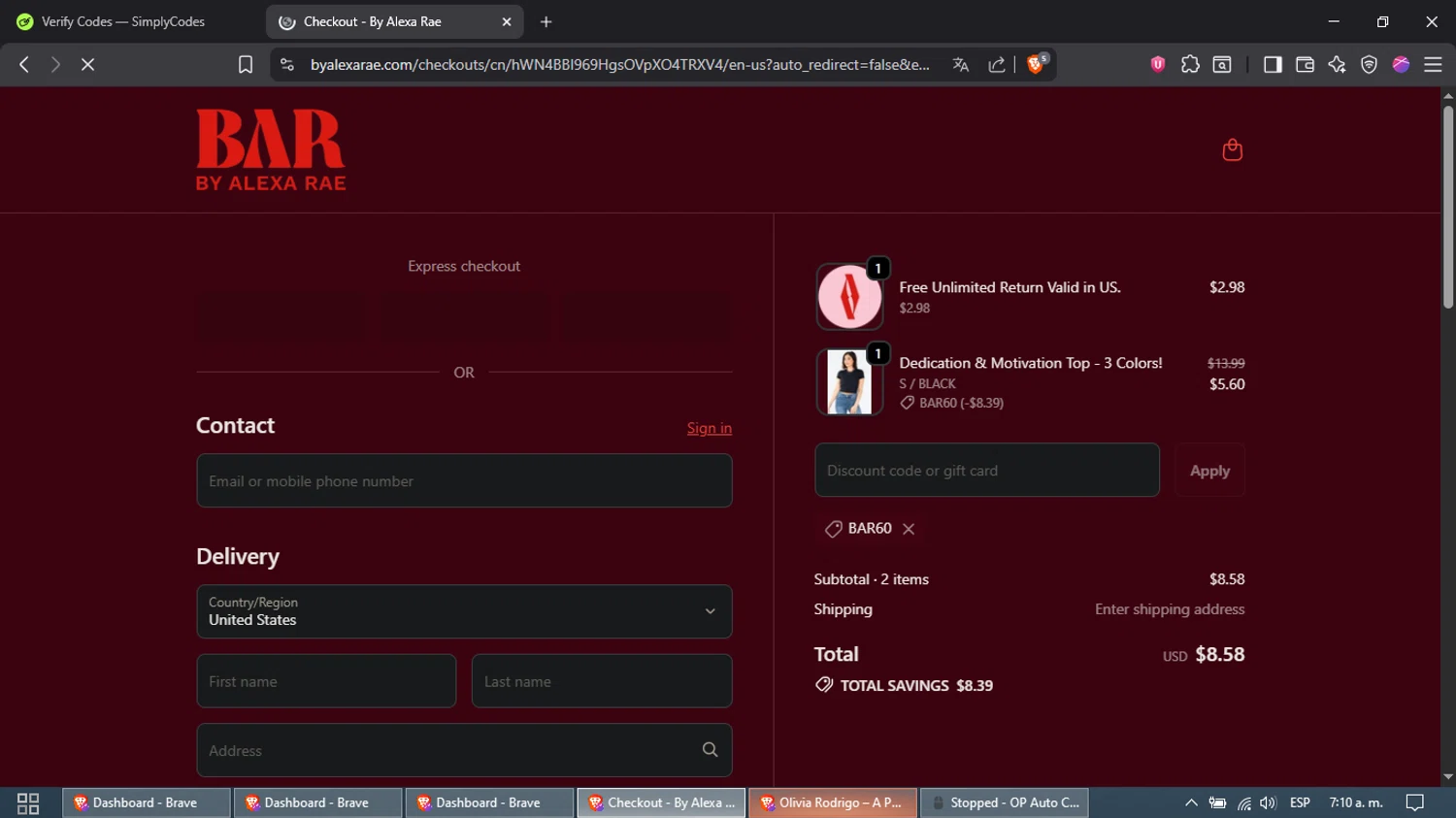The height and width of the screenshot is (818, 1456).
Task: Open the shopping bag cart icon
Action: [x=1232, y=150]
